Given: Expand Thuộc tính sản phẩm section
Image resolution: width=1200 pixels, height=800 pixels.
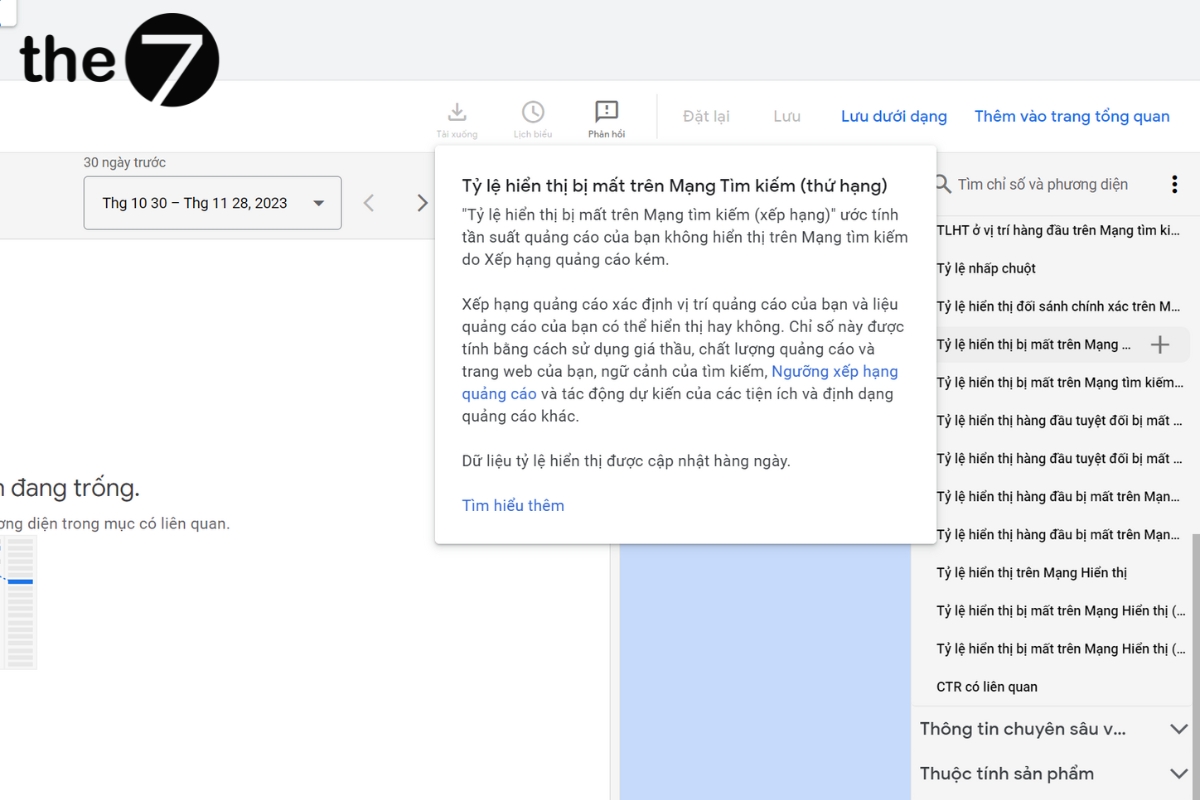Looking at the screenshot, I should 1179,773.
